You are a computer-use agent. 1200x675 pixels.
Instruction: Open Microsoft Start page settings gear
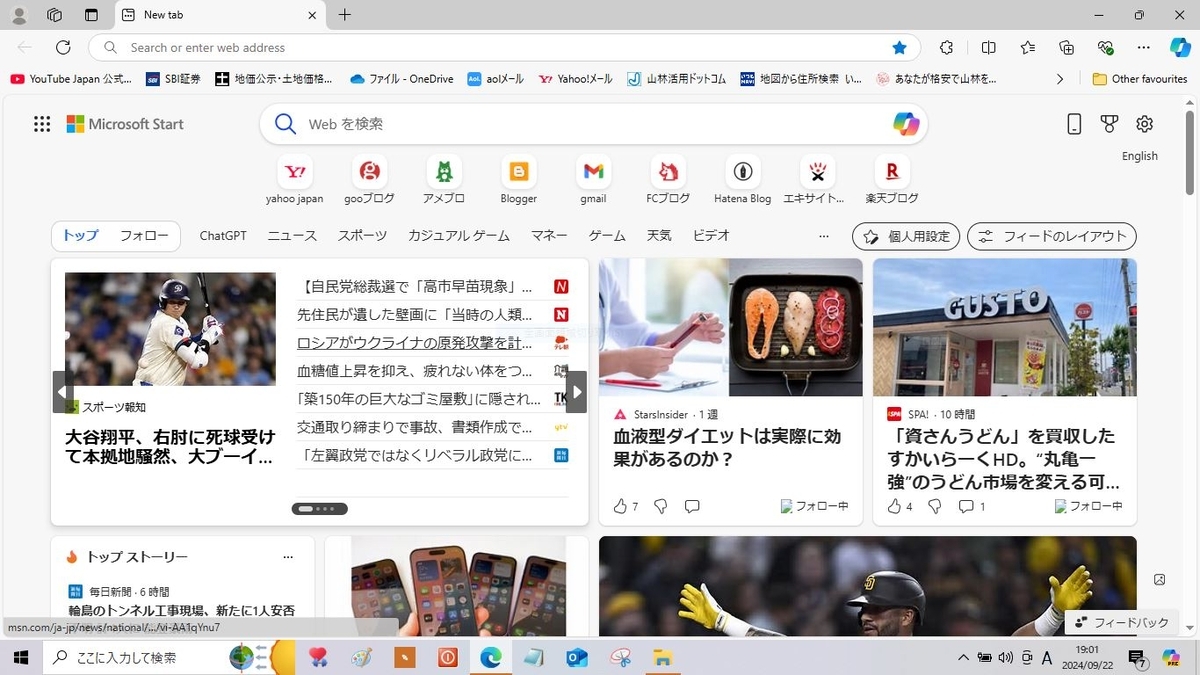1145,124
